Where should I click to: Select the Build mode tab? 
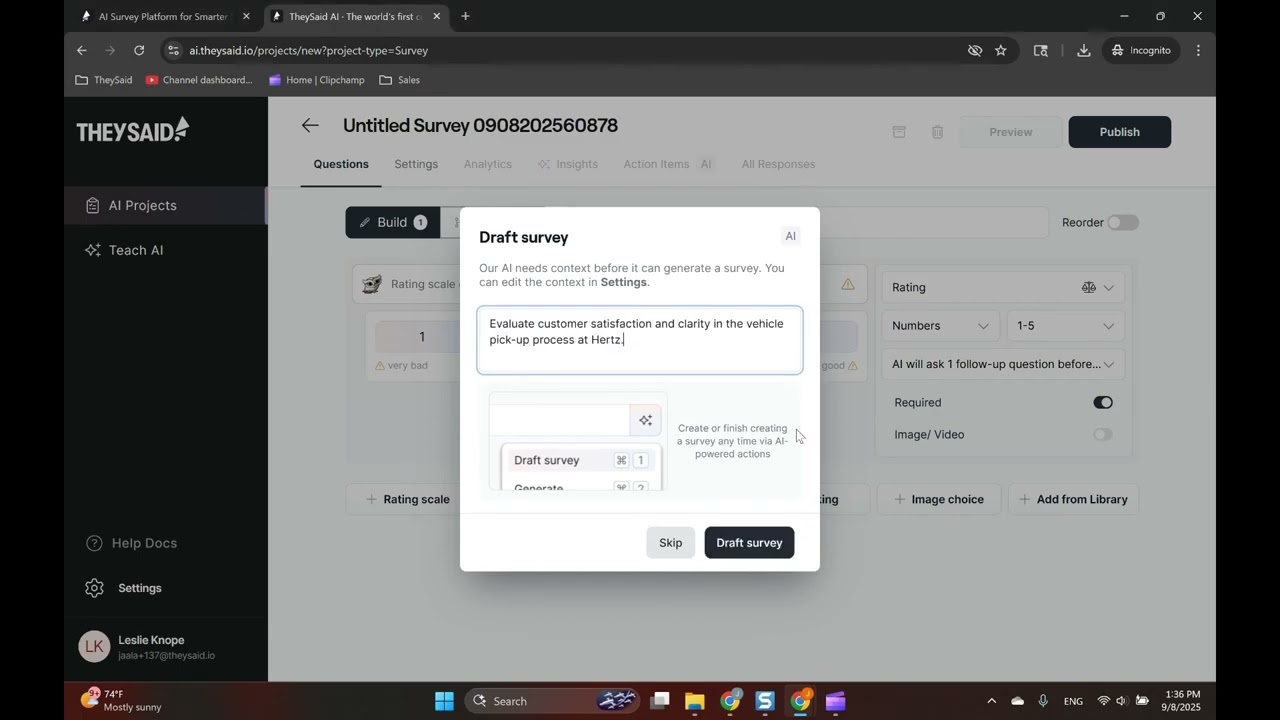pyautogui.click(x=393, y=222)
